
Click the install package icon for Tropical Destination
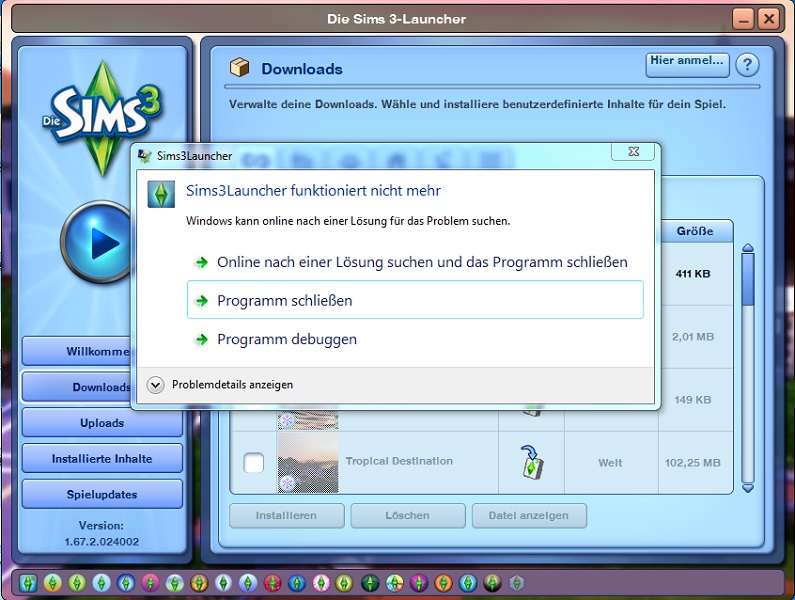tap(531, 462)
